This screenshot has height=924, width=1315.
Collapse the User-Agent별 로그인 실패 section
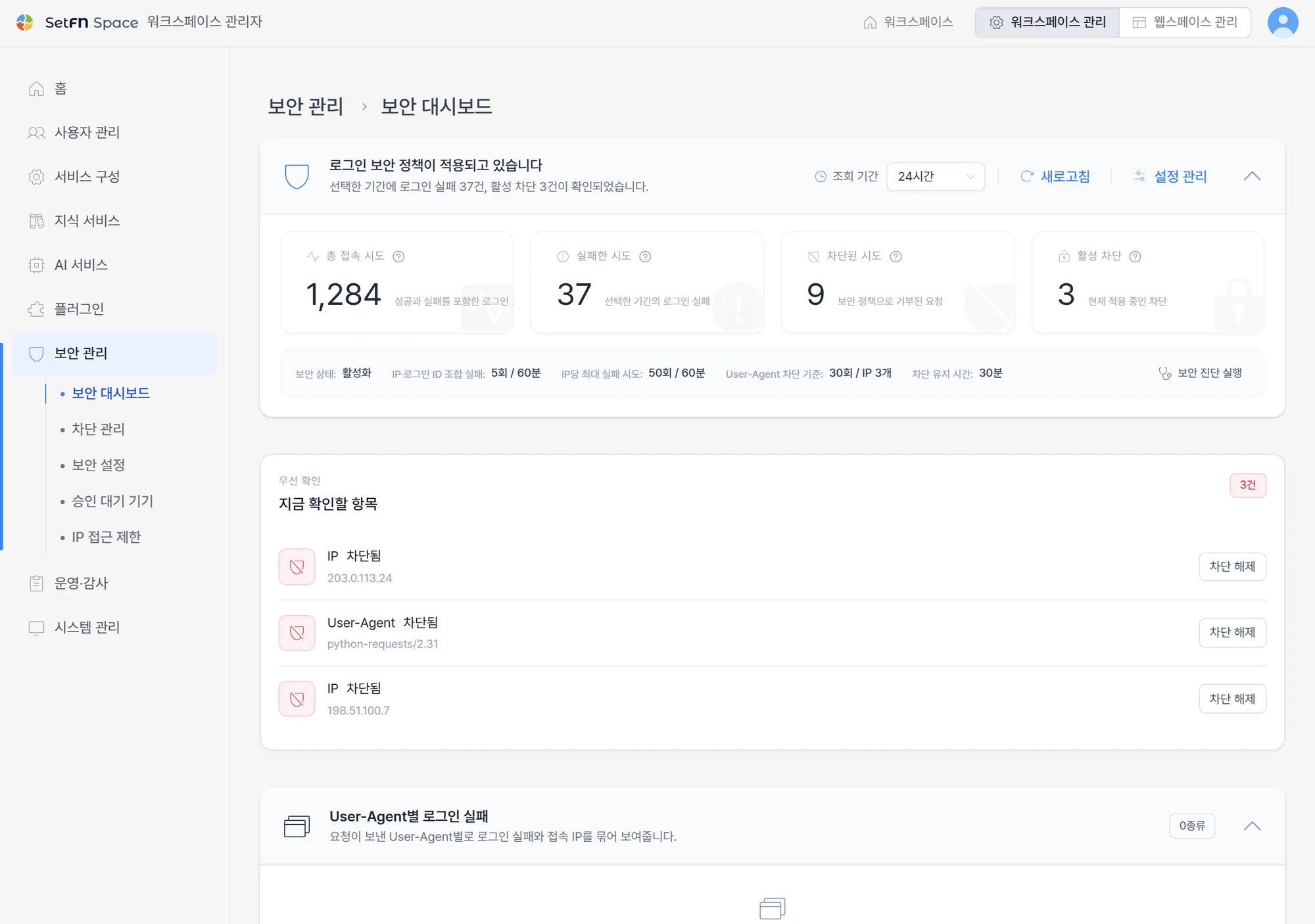[1253, 826]
